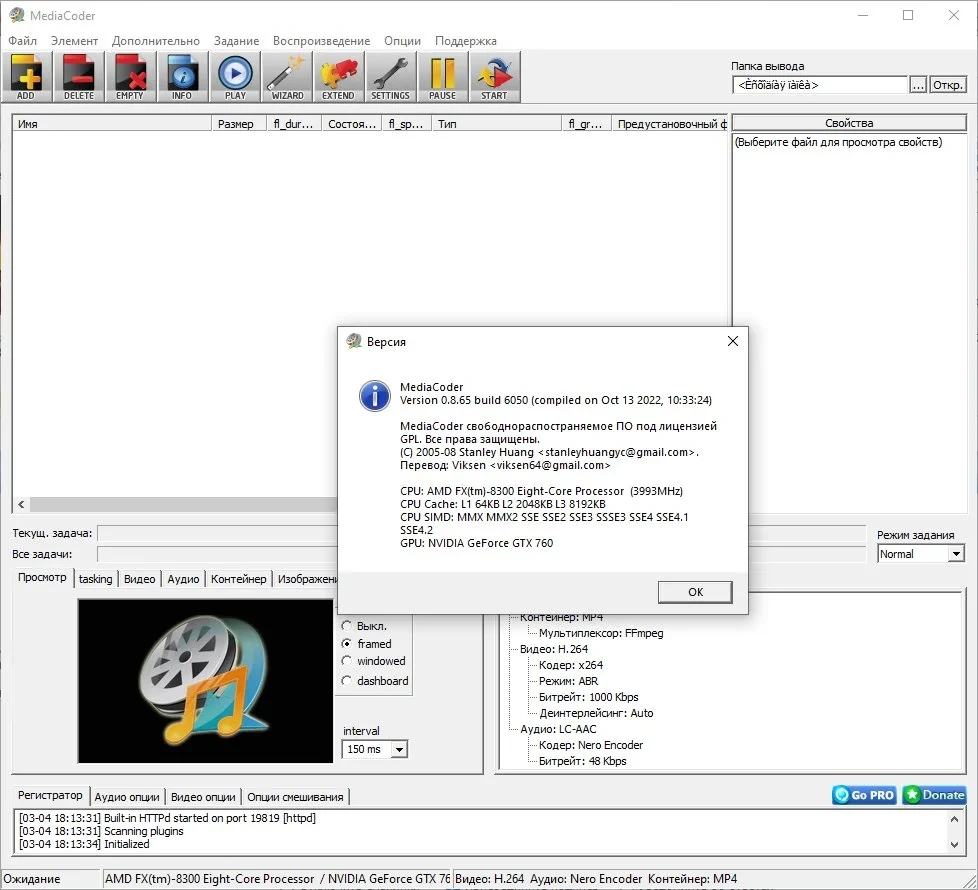Click the log scrollbar up arrow
This screenshot has height=890, width=978.
(x=954, y=818)
